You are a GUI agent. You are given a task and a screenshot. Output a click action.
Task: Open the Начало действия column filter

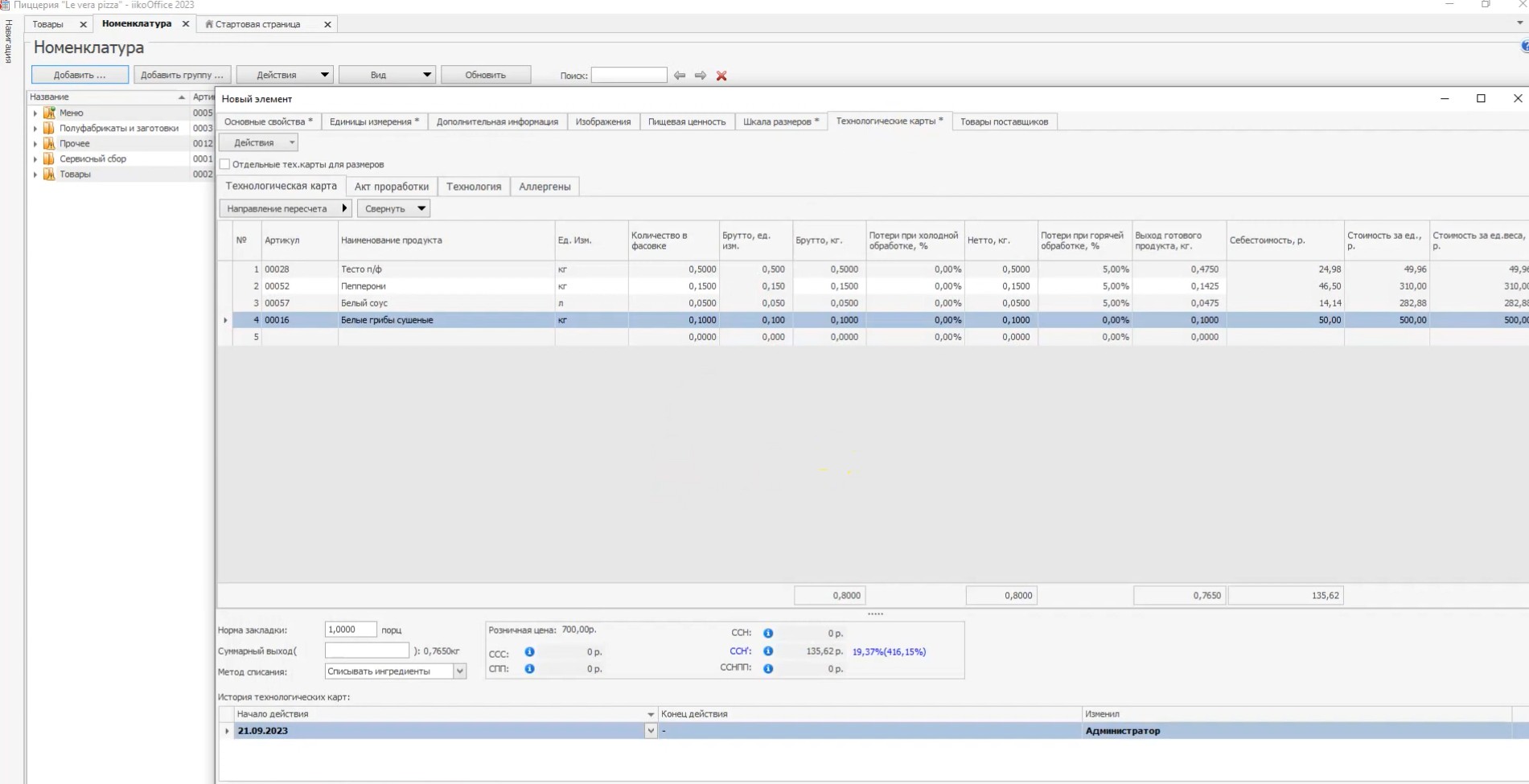(651, 714)
